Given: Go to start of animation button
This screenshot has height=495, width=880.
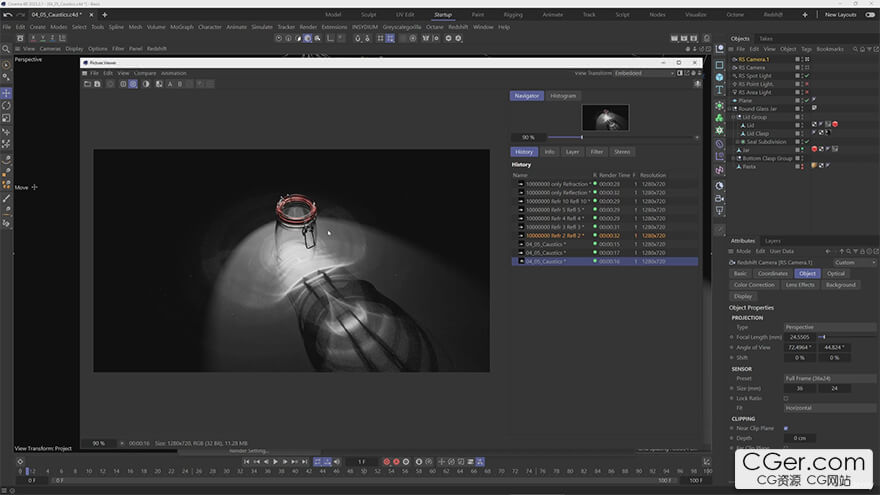Looking at the screenshot, I should [246, 461].
